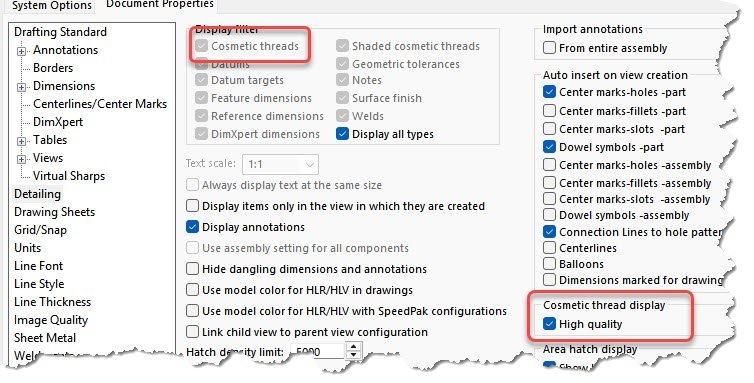
Task: Open the Text scale dropdown
Action: 280,165
